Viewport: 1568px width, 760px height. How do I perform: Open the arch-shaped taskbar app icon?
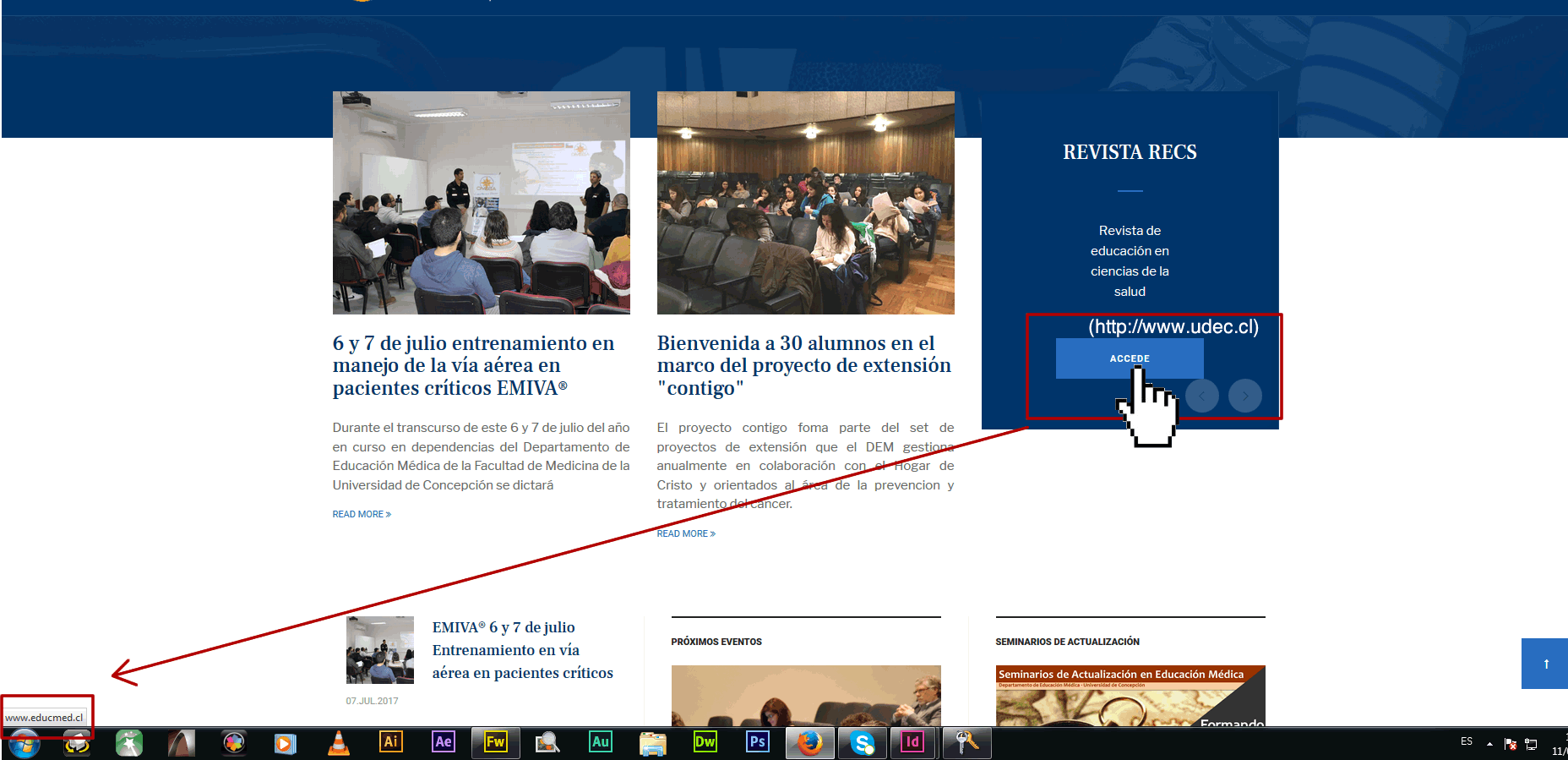pyautogui.click(x=182, y=742)
